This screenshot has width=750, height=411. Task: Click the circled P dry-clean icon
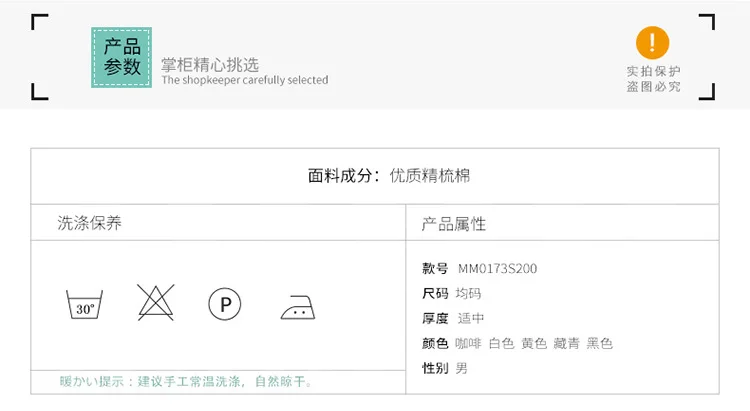225,304
